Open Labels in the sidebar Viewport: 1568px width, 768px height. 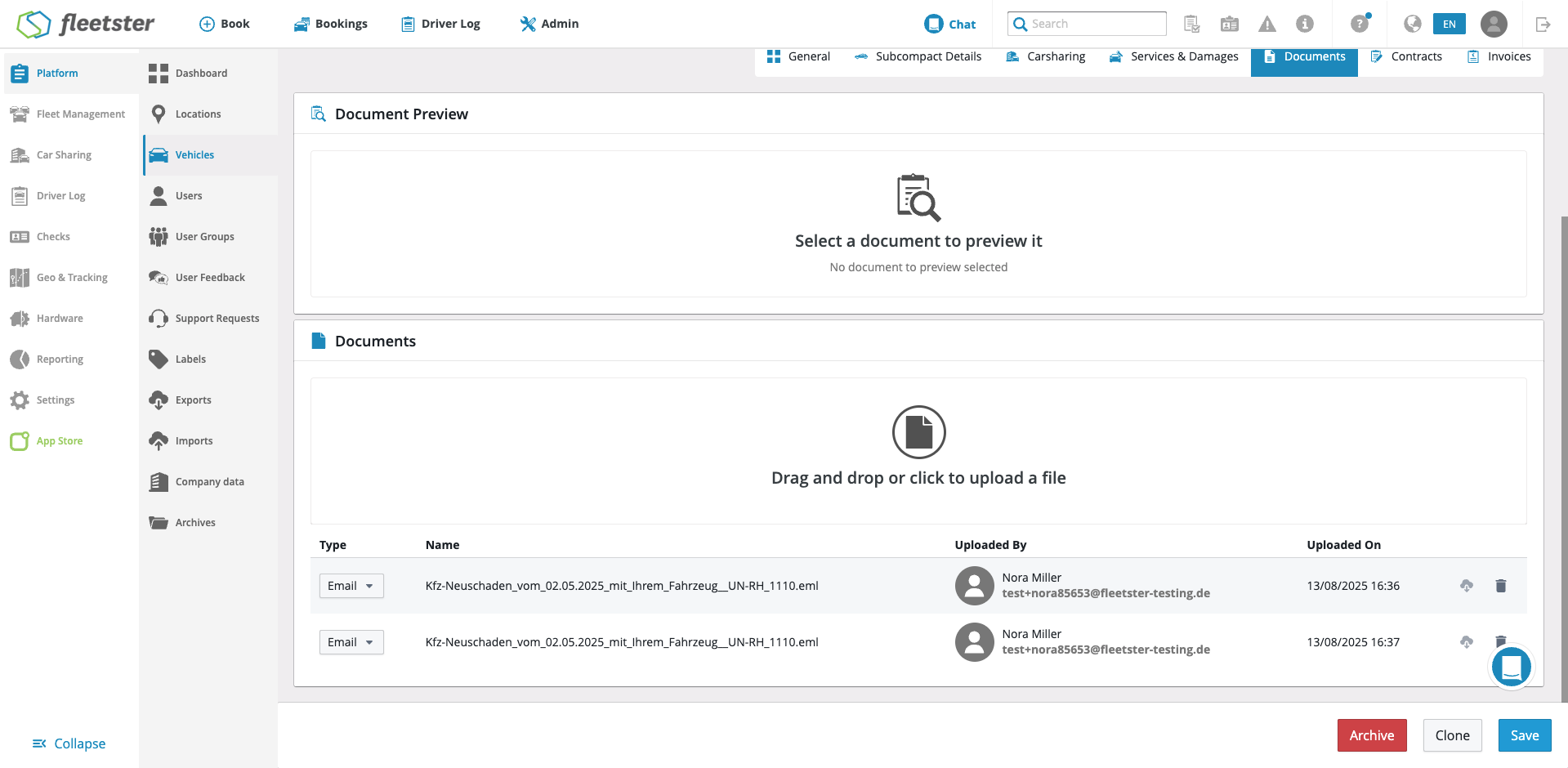(x=210, y=359)
